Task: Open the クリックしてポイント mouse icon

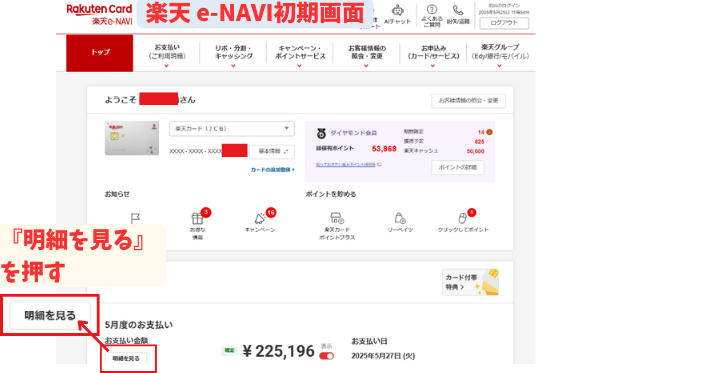Action: (x=462, y=219)
